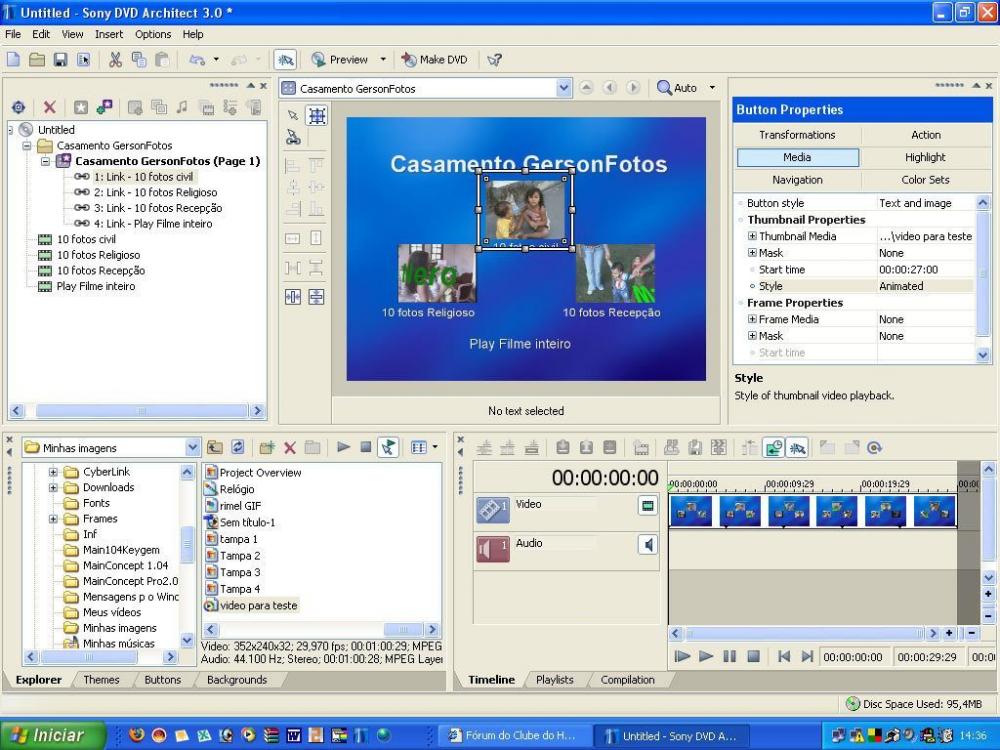Open the Casamento GersonFotos menu dropdown
The image size is (1000, 750).
point(564,88)
